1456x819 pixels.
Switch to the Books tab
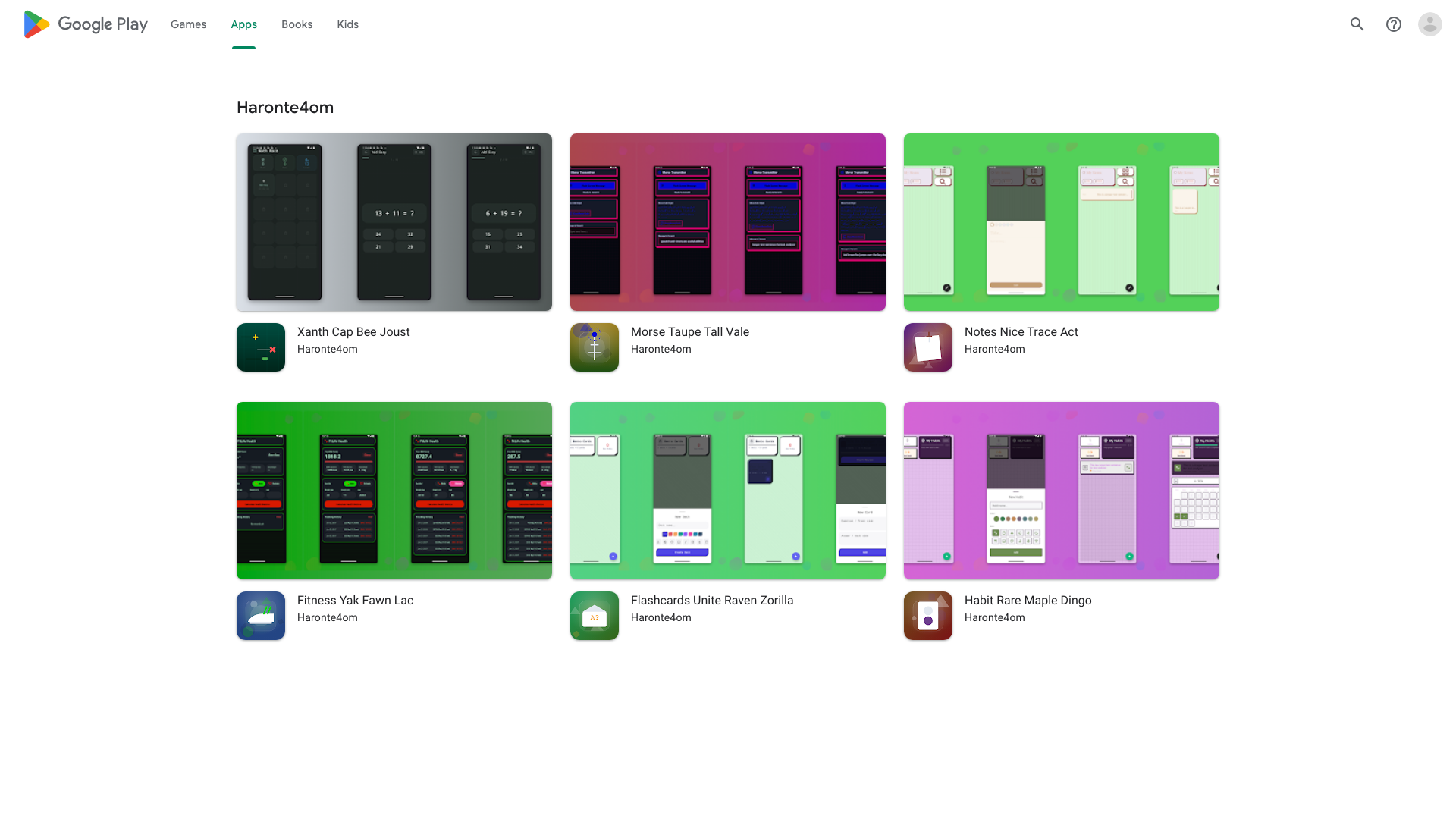(x=297, y=24)
